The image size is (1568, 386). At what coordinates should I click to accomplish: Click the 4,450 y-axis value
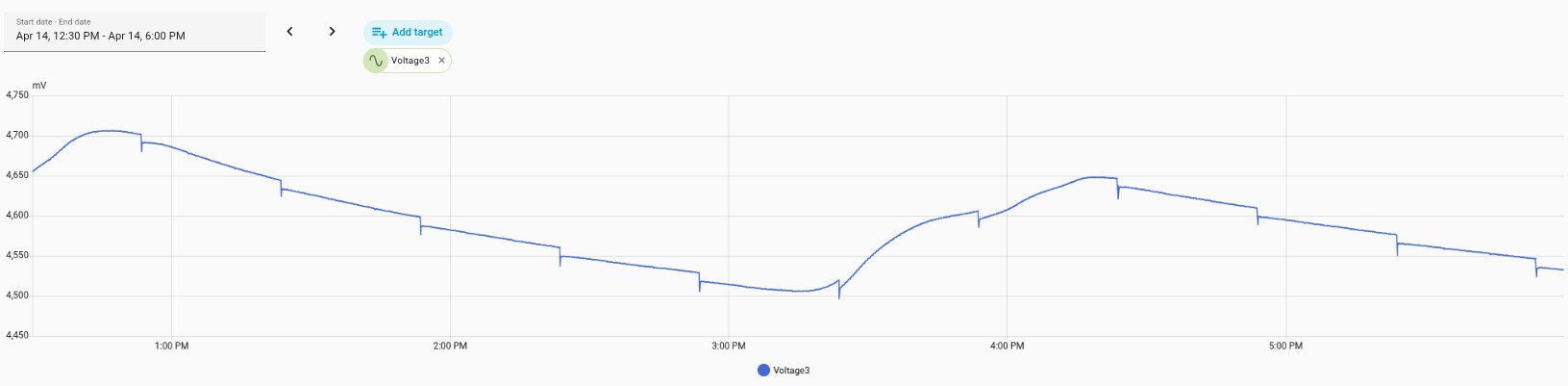coord(17,336)
